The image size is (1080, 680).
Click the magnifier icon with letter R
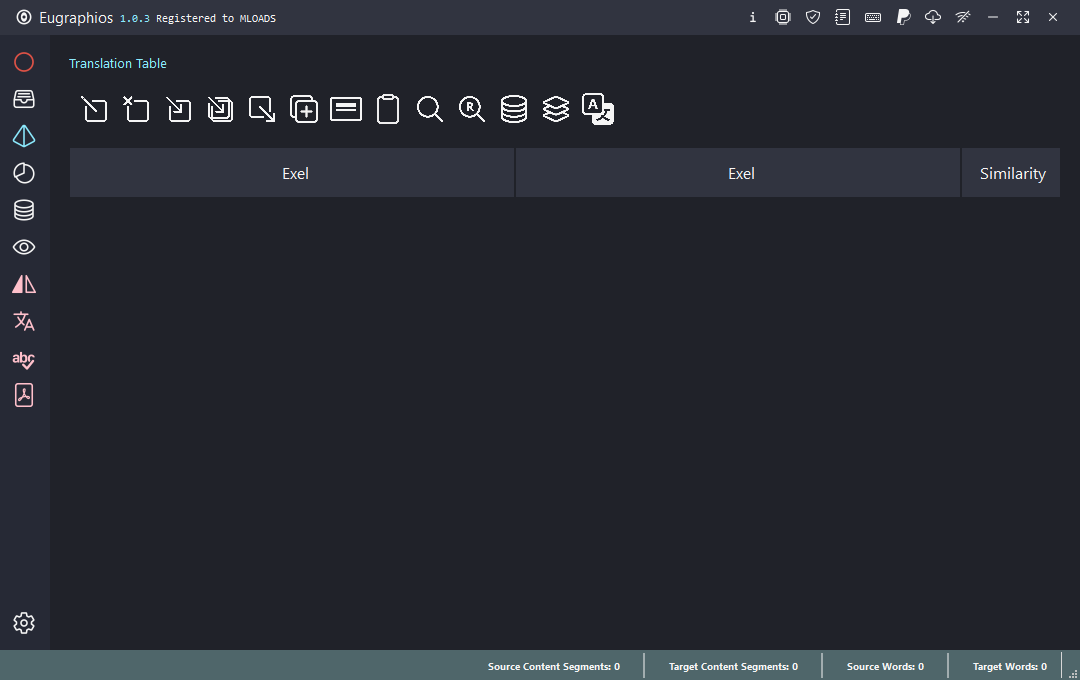[x=472, y=109]
